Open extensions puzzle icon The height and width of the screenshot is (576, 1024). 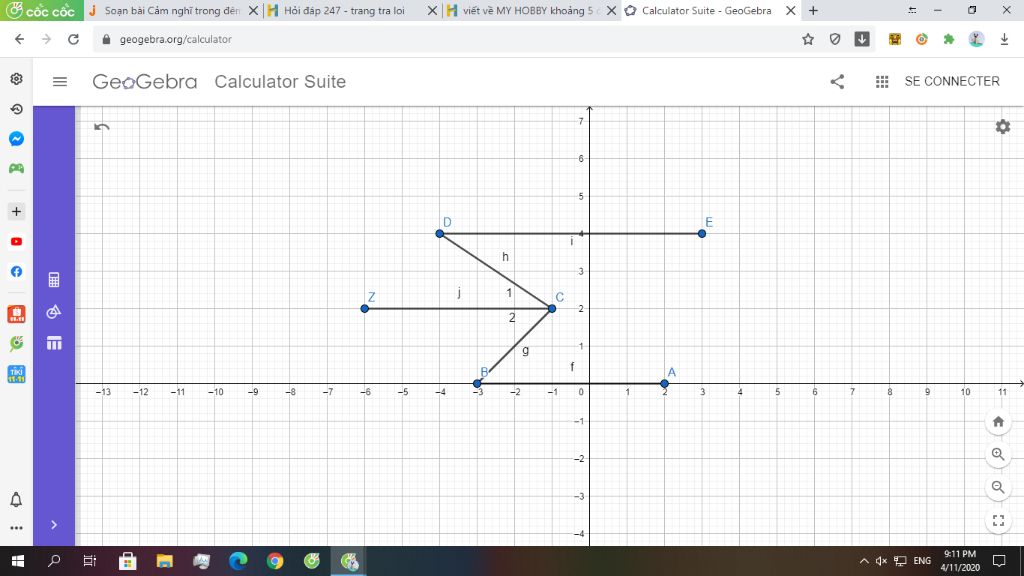tap(948, 39)
